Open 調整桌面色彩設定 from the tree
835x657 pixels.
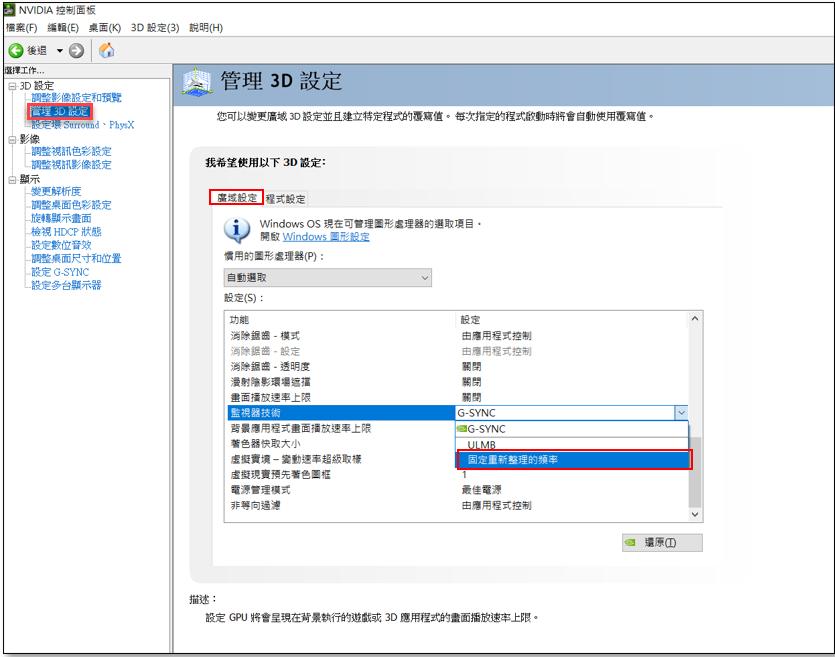(x=71, y=205)
